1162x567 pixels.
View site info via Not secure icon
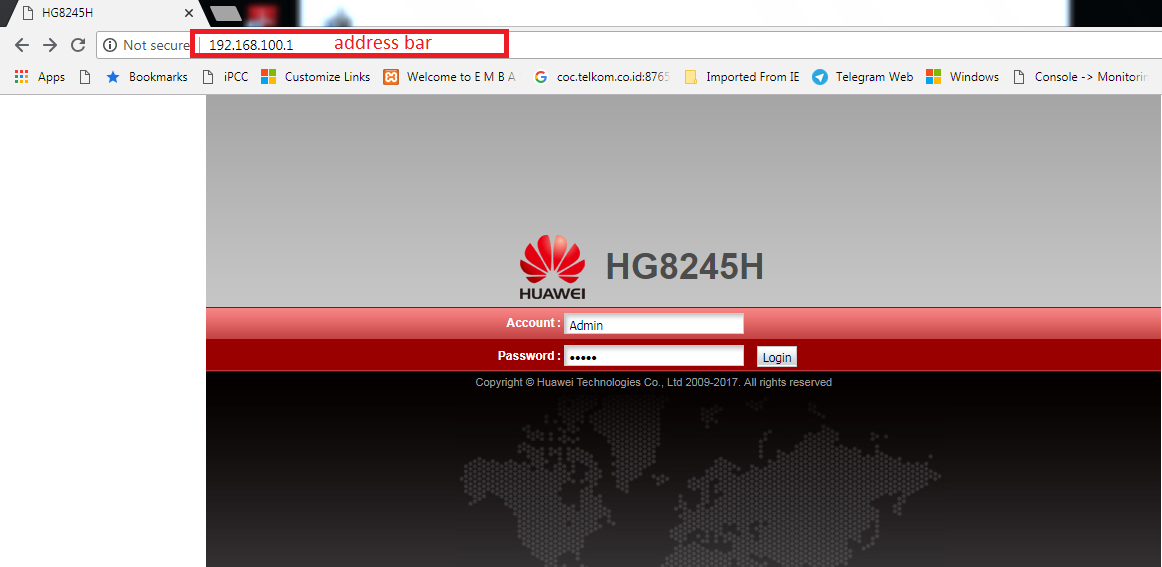pyautogui.click(x=110, y=45)
